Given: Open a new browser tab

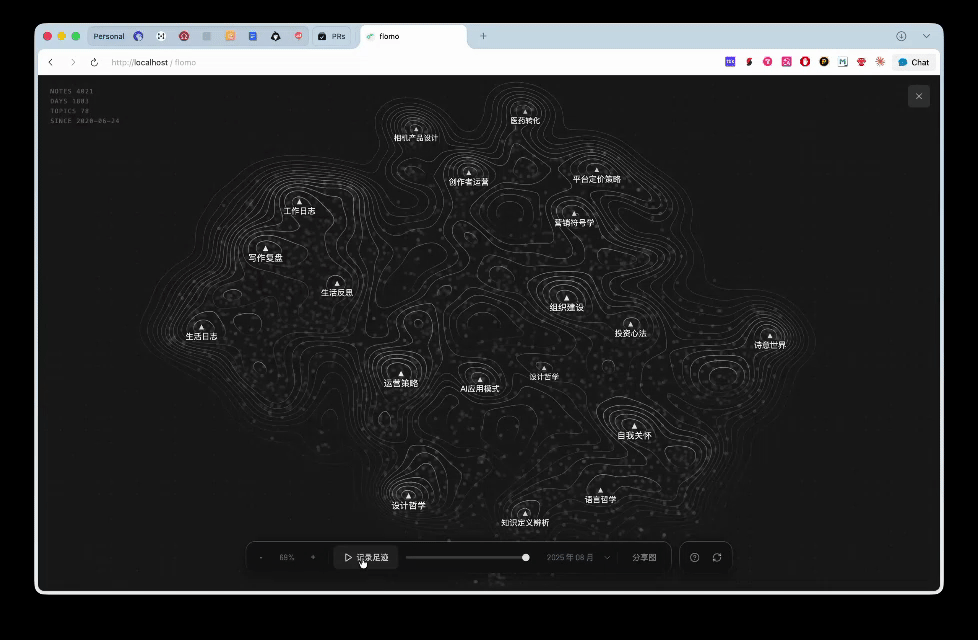Looking at the screenshot, I should [483, 36].
